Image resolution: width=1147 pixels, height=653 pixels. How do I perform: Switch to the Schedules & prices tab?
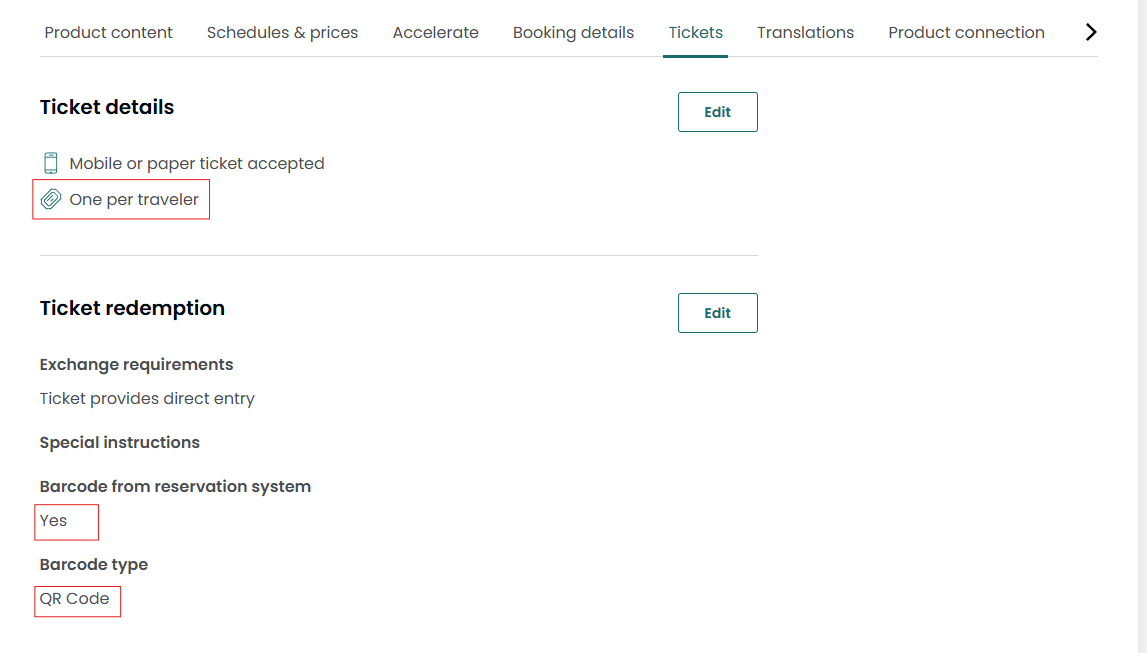click(282, 33)
